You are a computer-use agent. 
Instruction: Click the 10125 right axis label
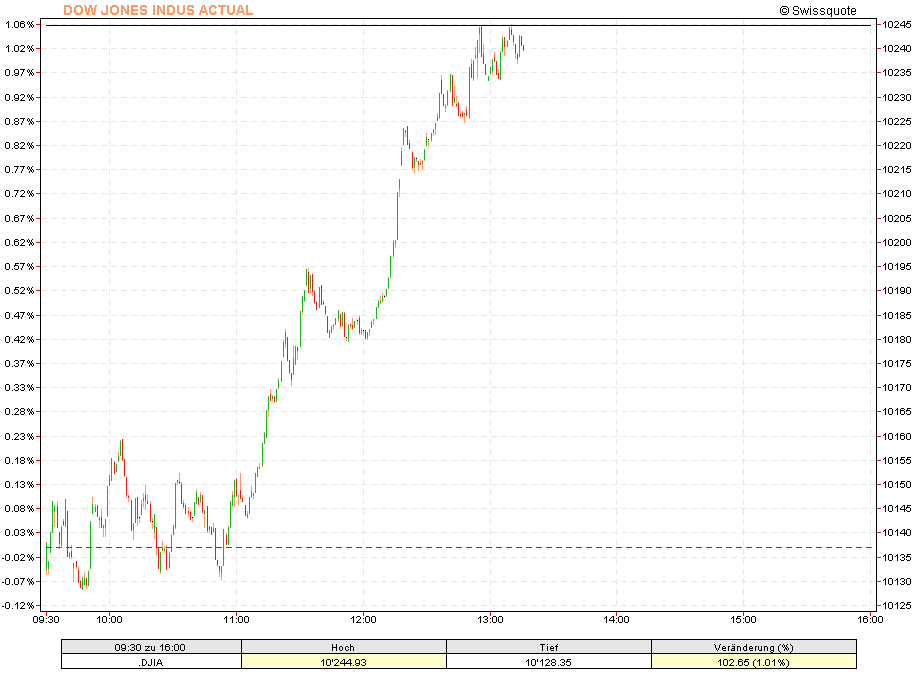[x=897, y=605]
